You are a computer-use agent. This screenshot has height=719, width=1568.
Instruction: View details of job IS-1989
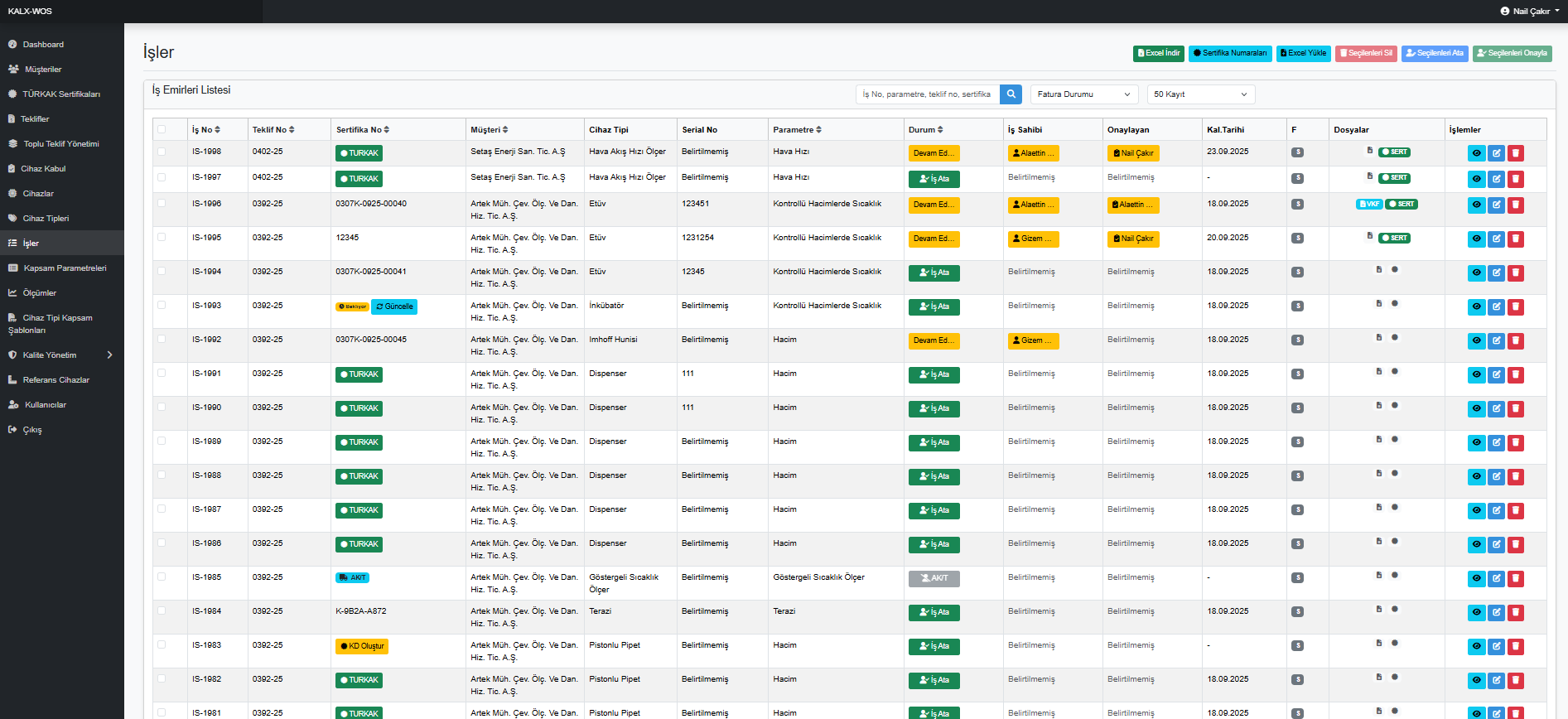(1476, 442)
